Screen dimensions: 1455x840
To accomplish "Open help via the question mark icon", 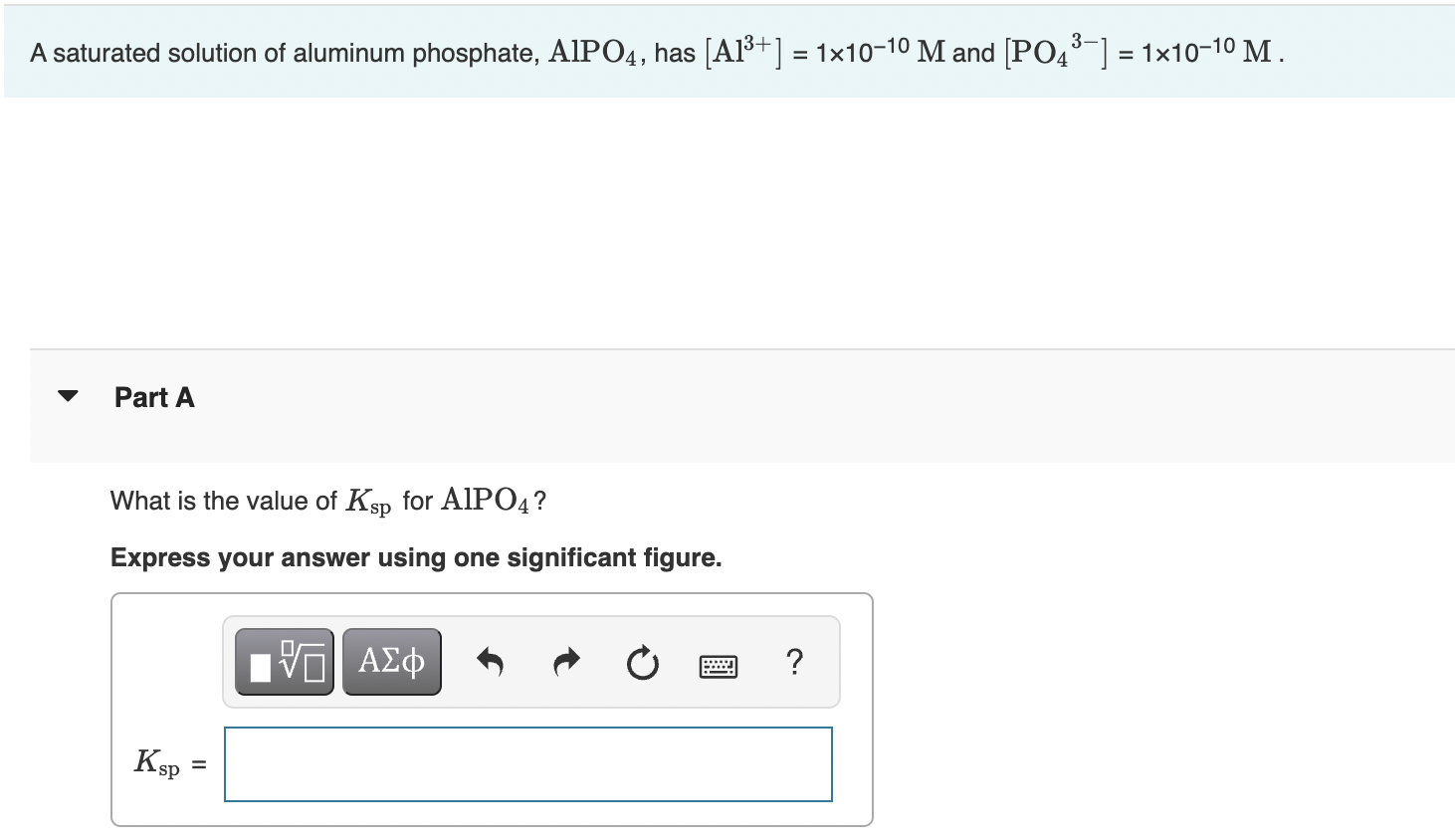I will coord(794,662).
